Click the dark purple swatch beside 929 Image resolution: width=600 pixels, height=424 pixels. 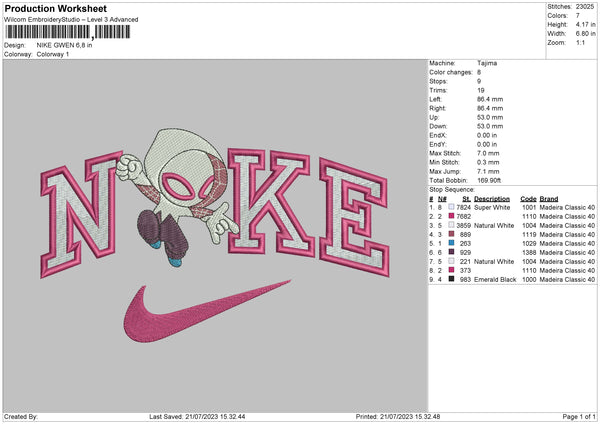pyautogui.click(x=452, y=252)
